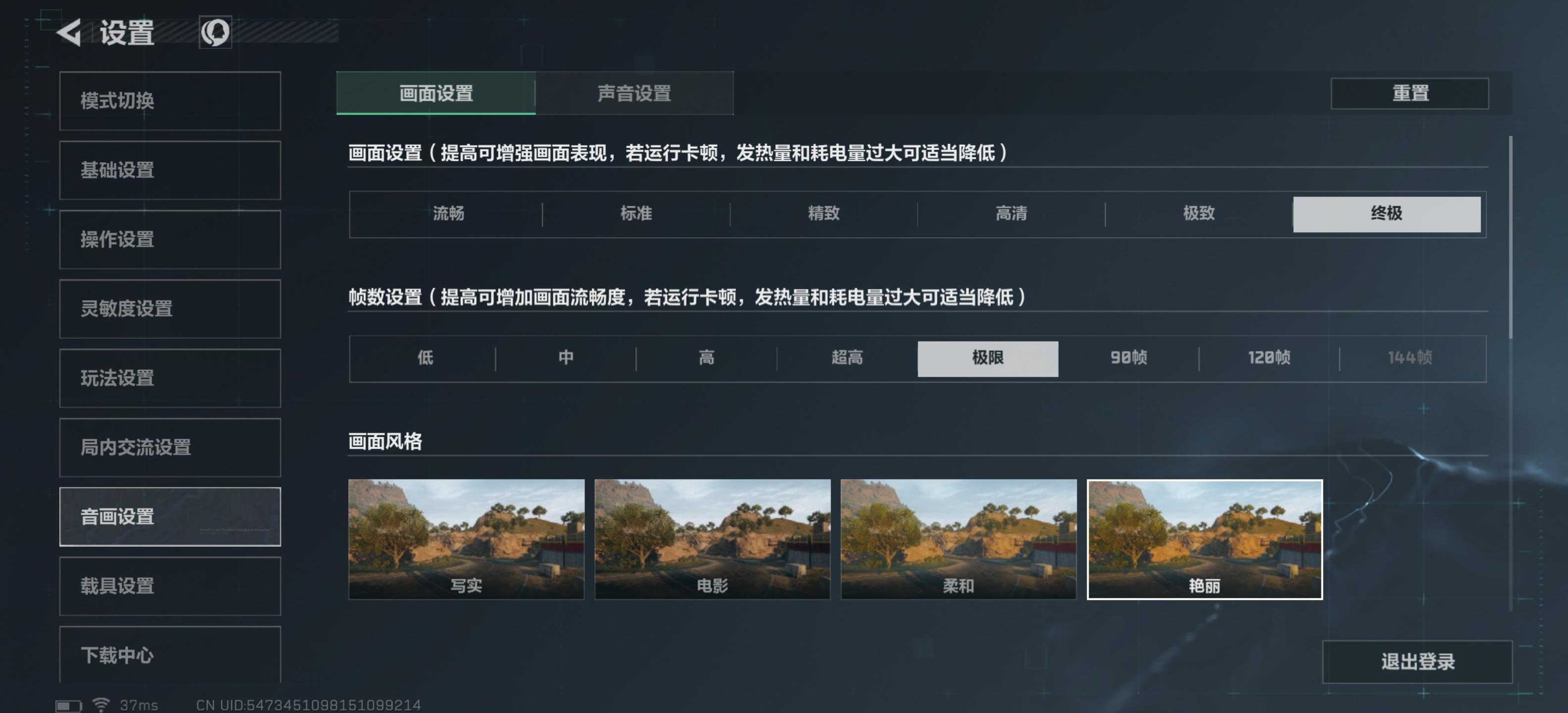
Task: Go back using the arrow icon
Action: point(69,32)
